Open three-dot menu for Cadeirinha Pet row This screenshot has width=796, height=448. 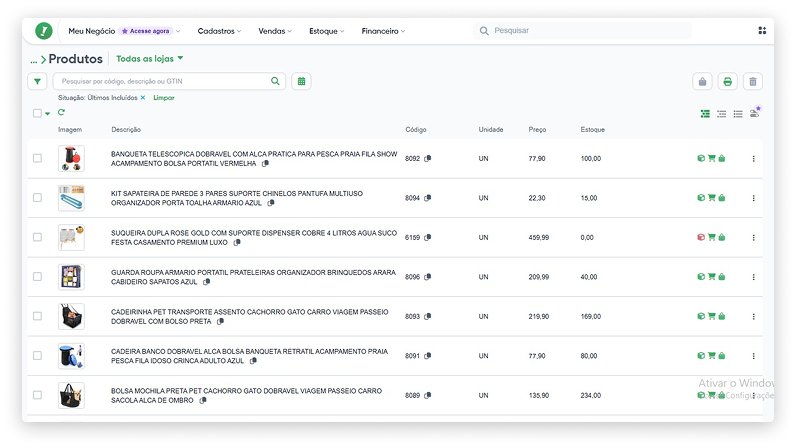[753, 316]
